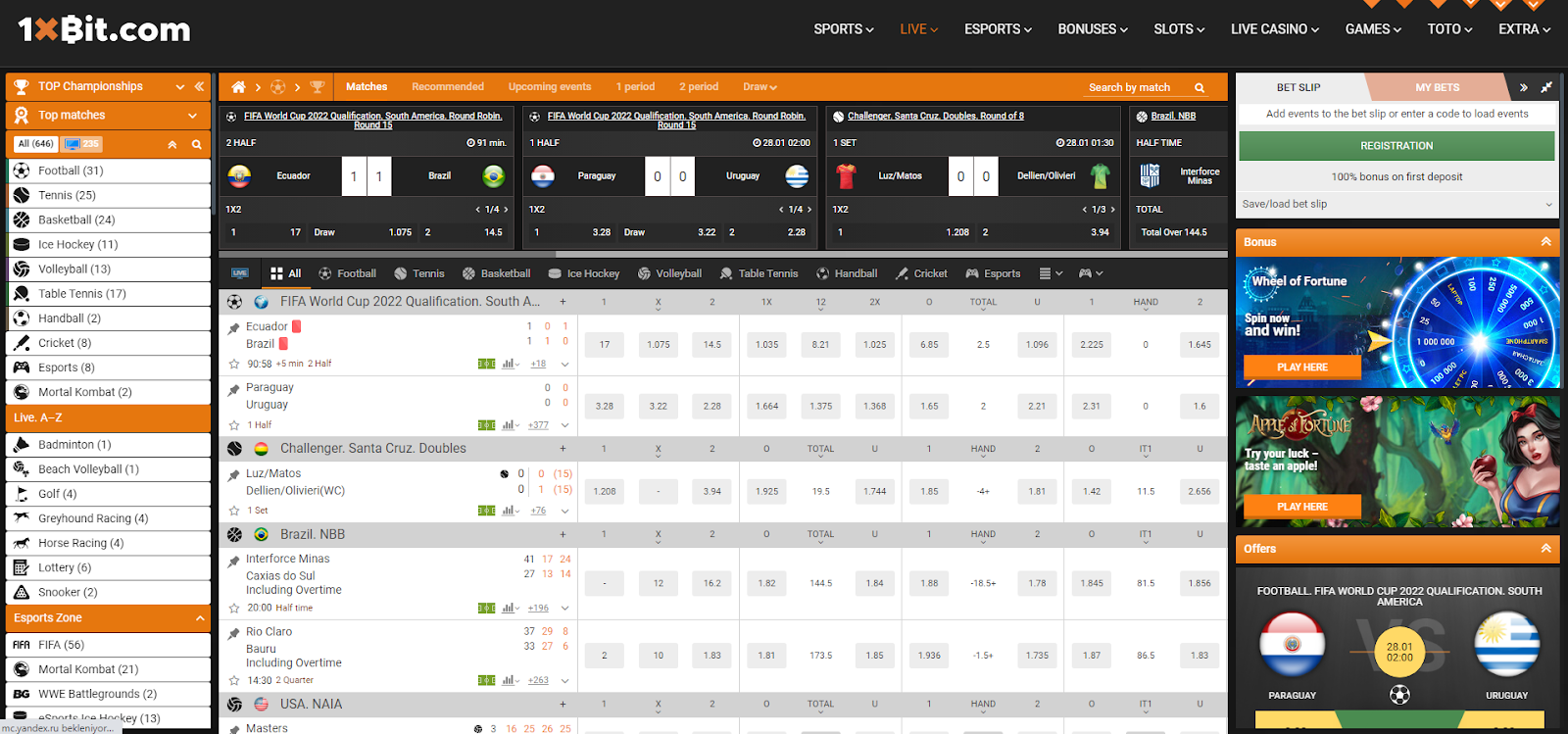Collapse the left sidebar with the double-arrow icon
The height and width of the screenshot is (734, 1568).
point(199,86)
